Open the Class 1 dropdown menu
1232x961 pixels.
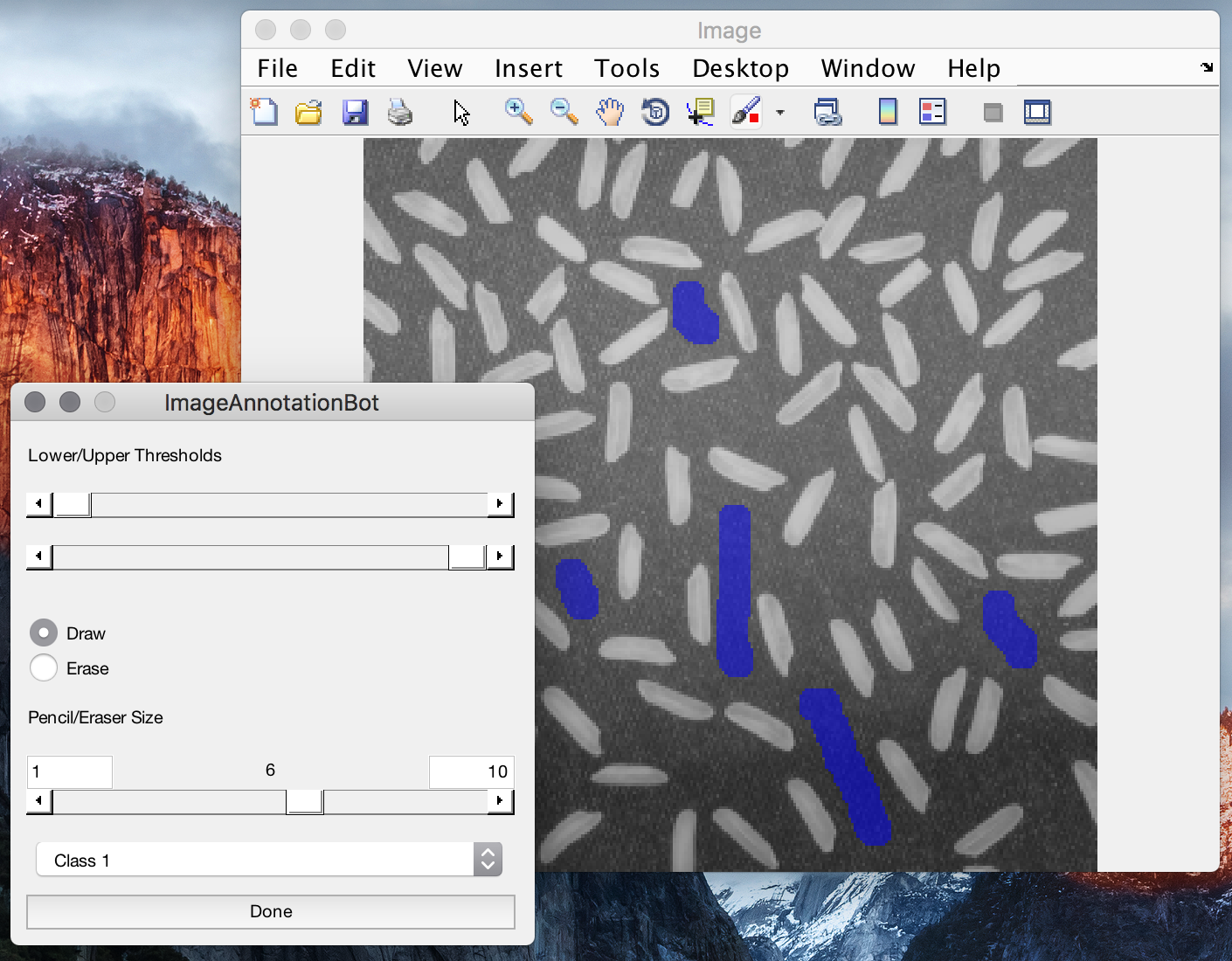point(269,860)
